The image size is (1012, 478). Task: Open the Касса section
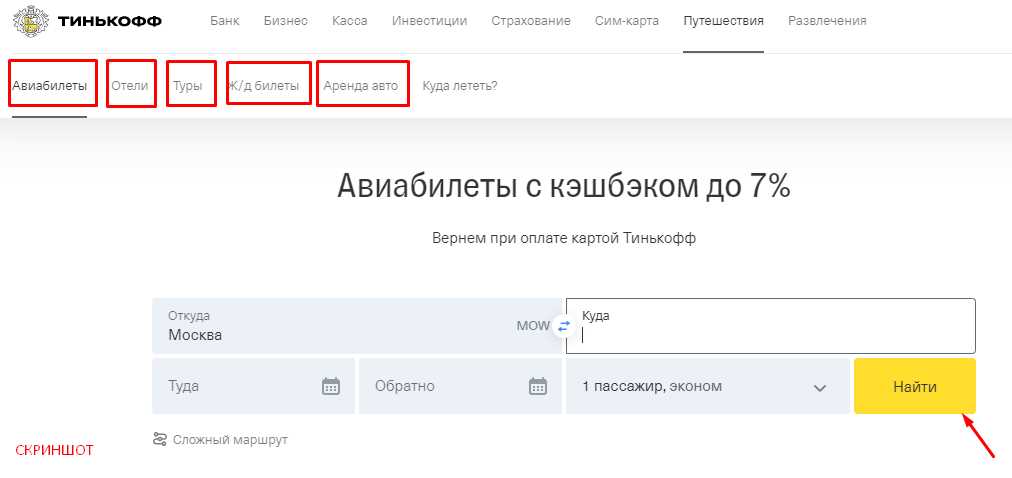[350, 21]
